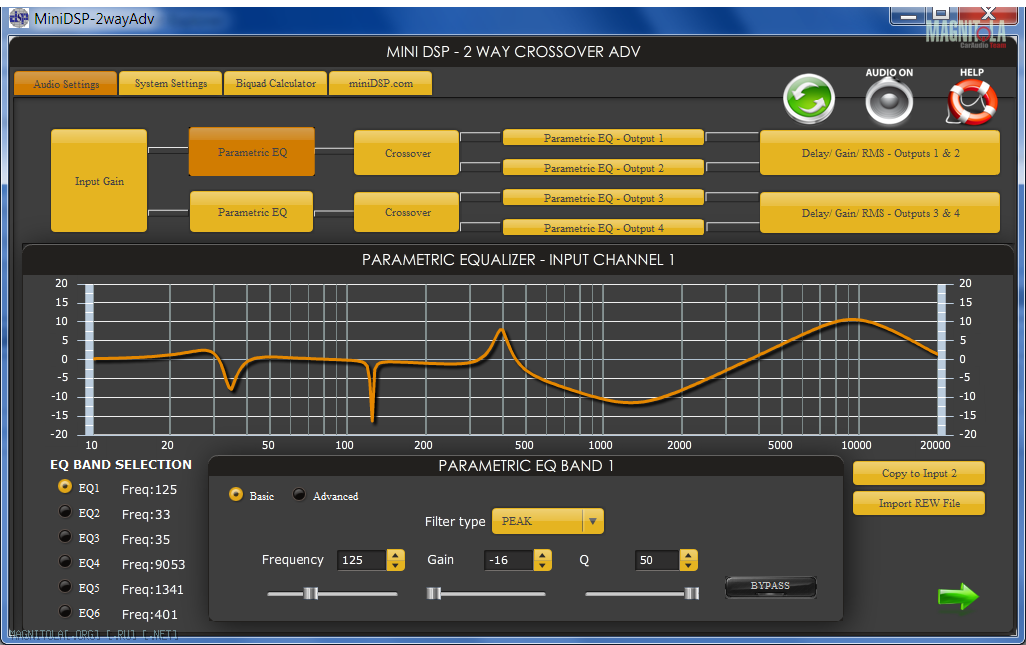This screenshot has height=645, width=1026.
Task: Click the Copy to Input 2 button
Action: click(919, 473)
